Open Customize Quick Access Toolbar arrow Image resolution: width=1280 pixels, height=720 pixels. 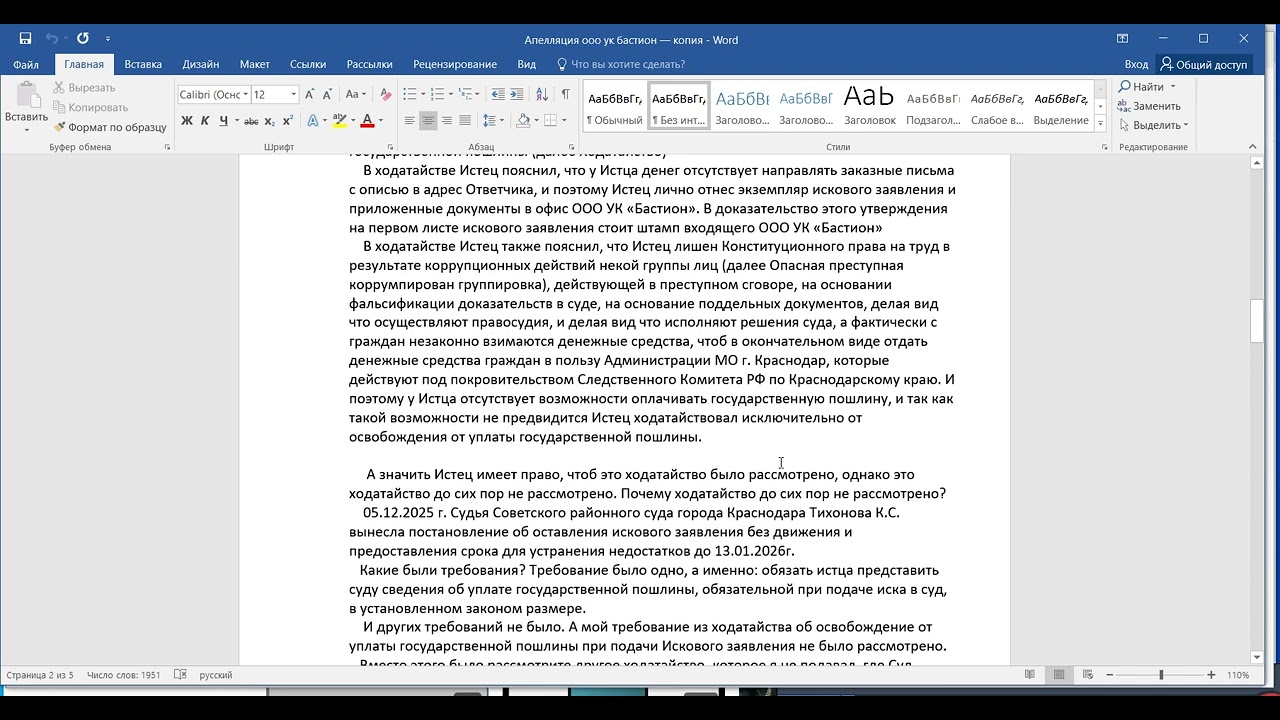coord(108,39)
